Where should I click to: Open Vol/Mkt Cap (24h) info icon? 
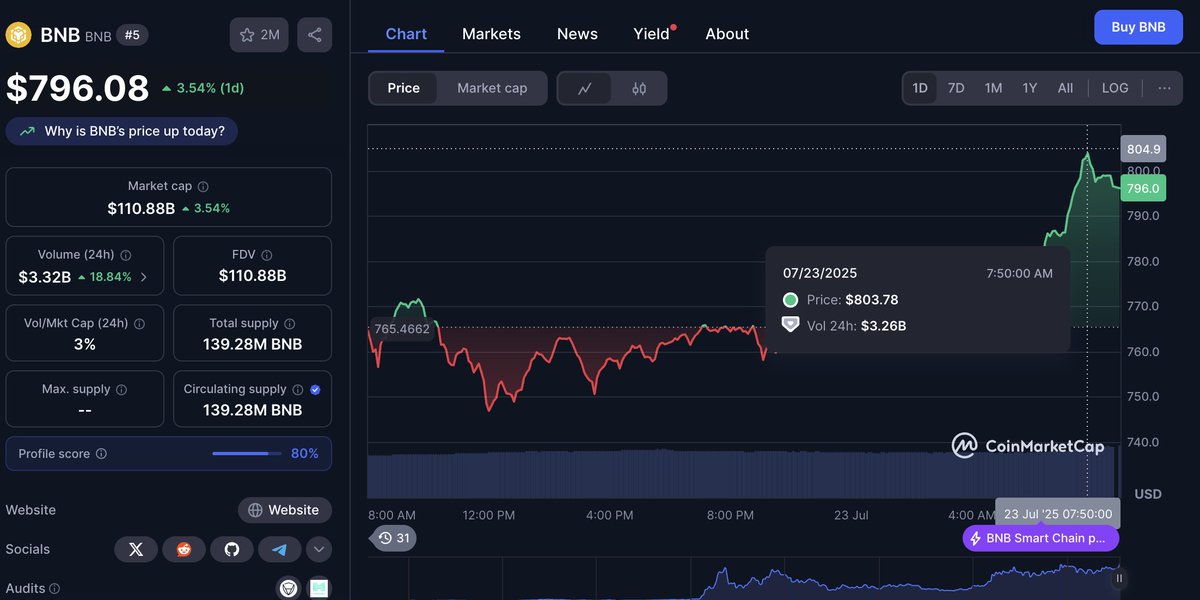139,324
